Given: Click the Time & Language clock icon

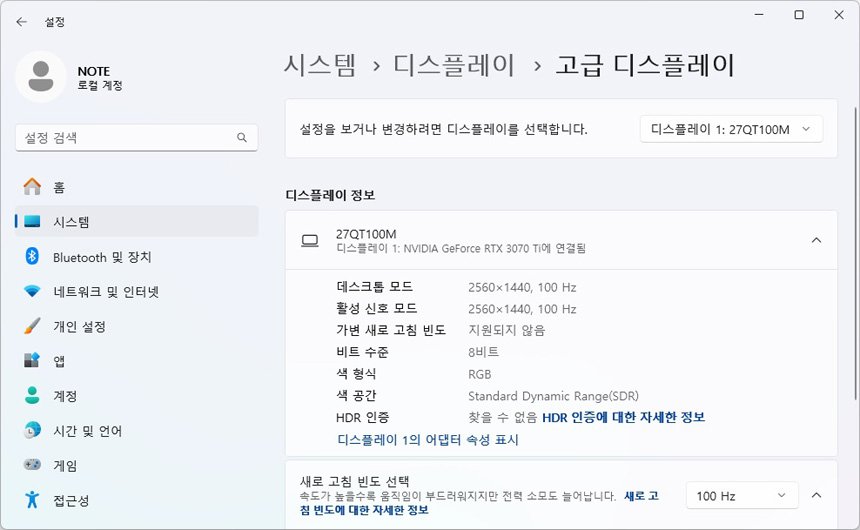Looking at the screenshot, I should tap(32, 431).
